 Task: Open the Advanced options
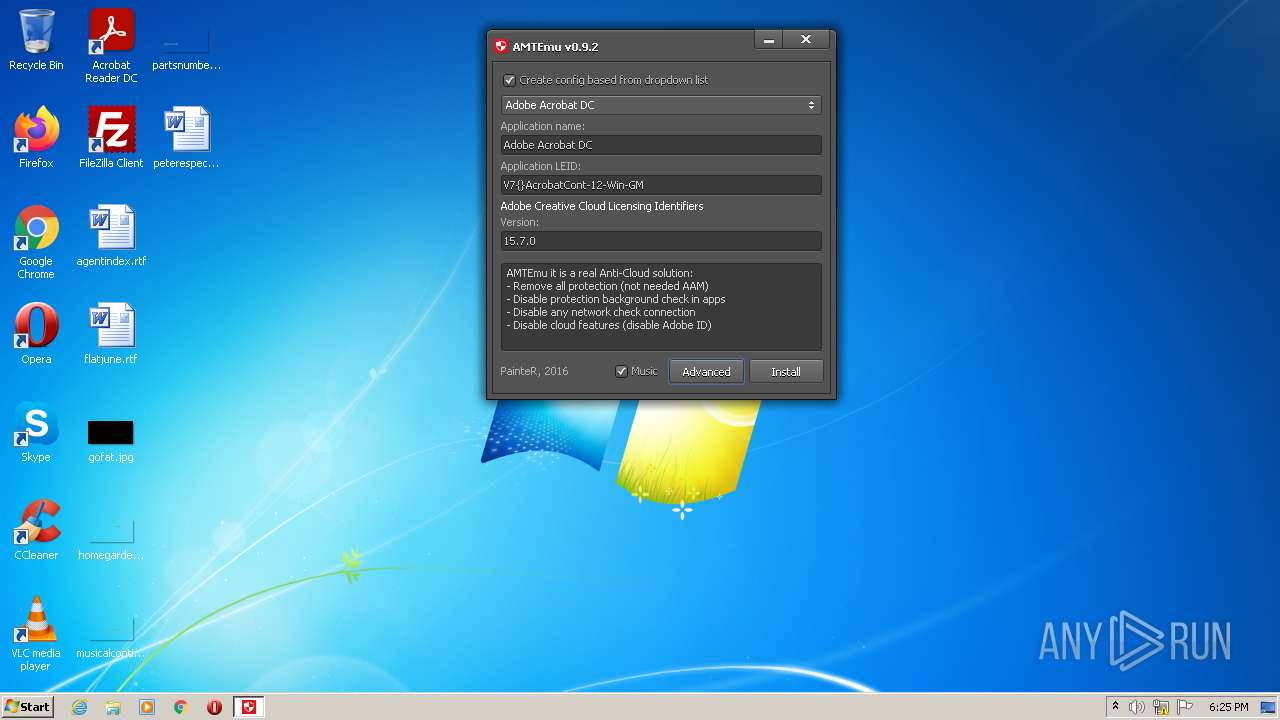pos(706,371)
